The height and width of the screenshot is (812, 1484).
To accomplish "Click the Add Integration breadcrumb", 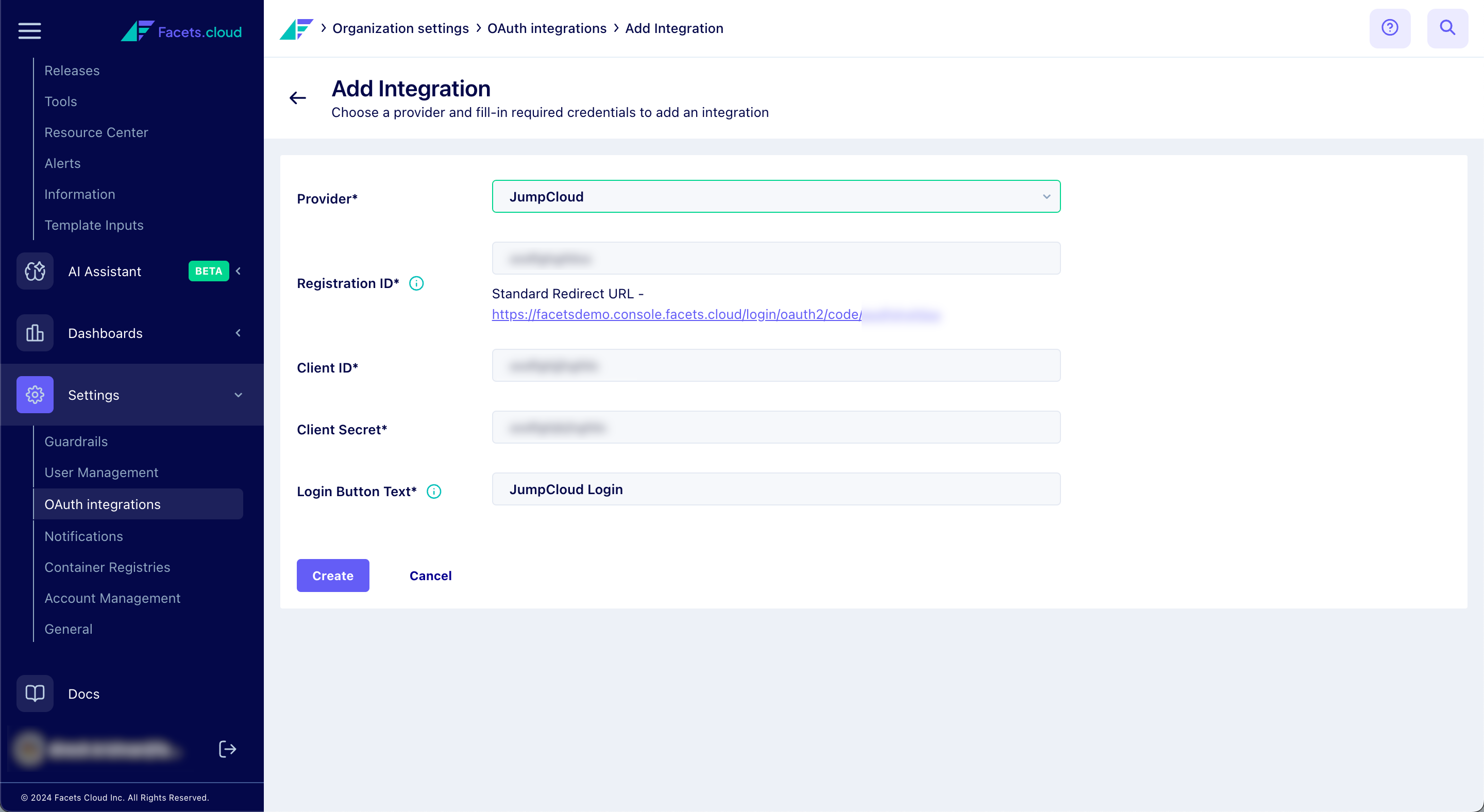I will pos(674,28).
